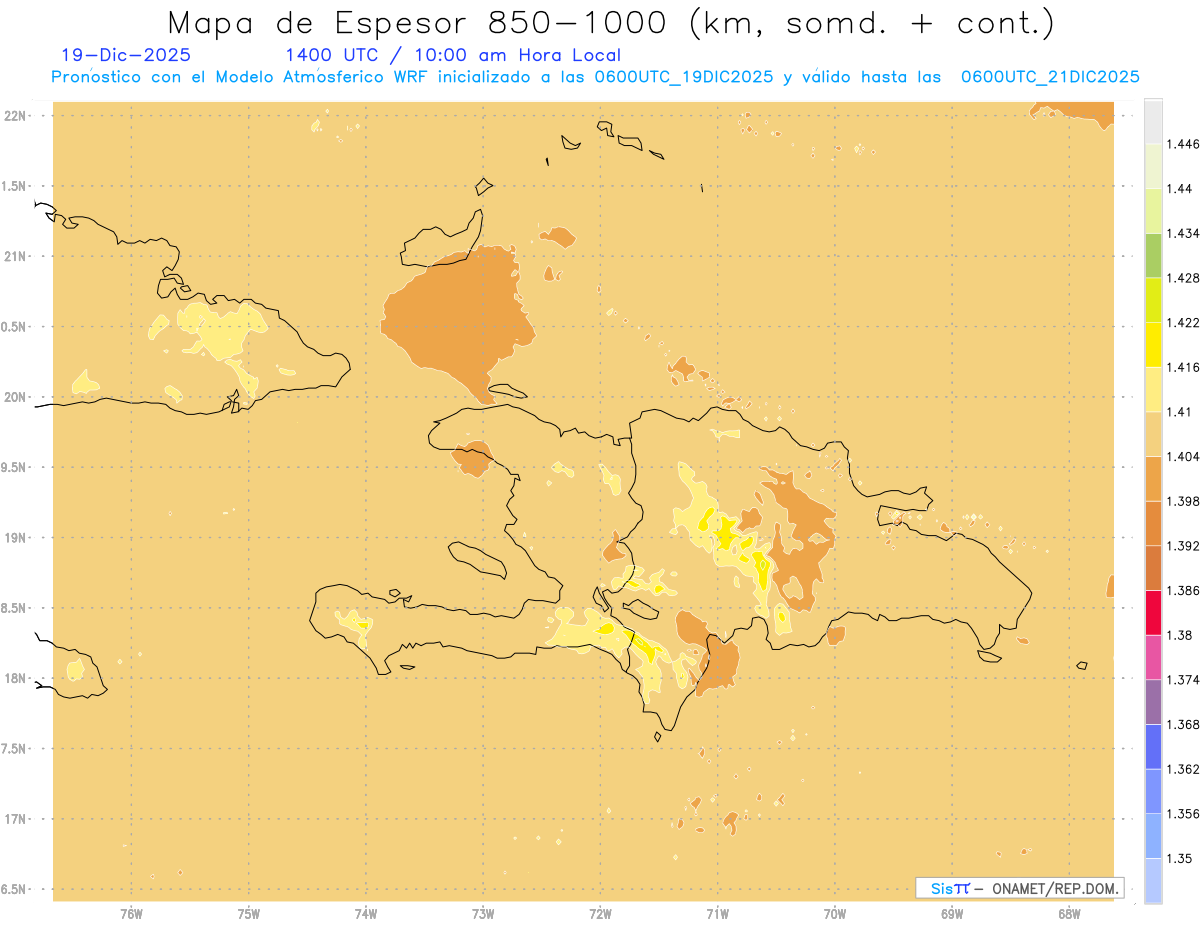Image resolution: width=1200 pixels, height=927 pixels.
Task: Click the longitude label '72W'
Action: [600, 913]
